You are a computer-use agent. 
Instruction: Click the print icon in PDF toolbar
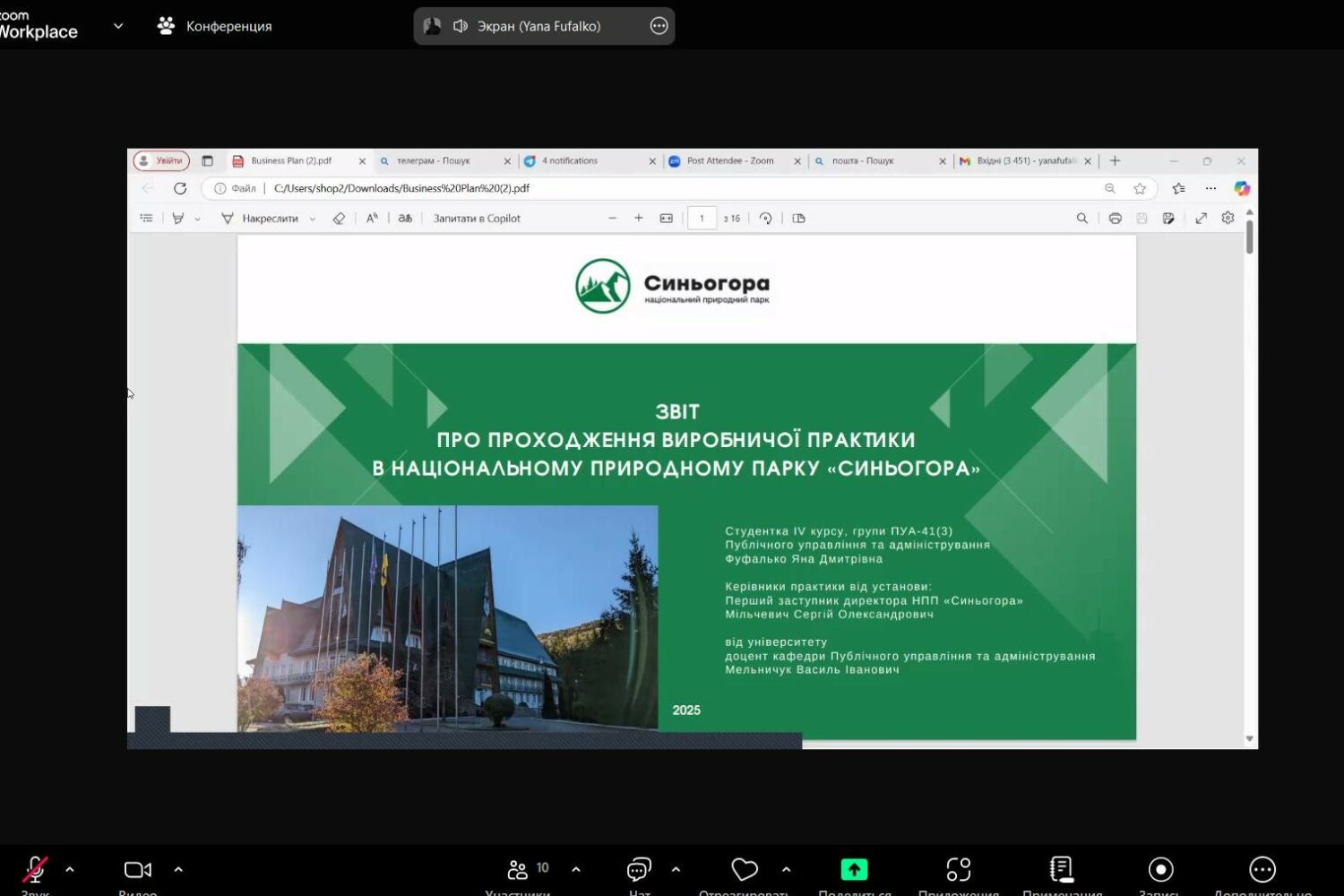click(1115, 219)
